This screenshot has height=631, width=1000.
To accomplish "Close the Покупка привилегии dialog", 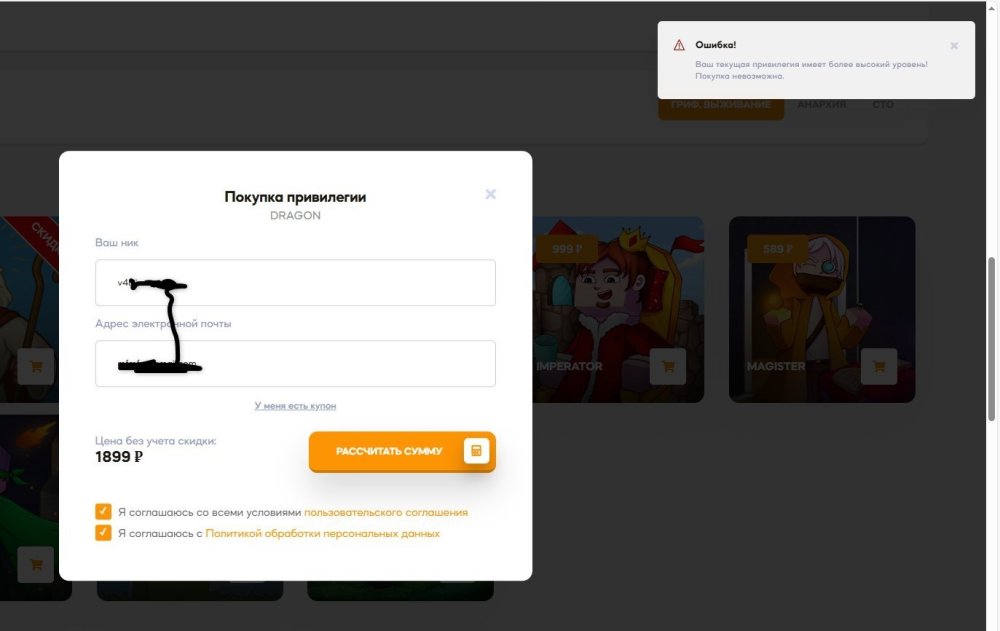I will (x=490, y=194).
